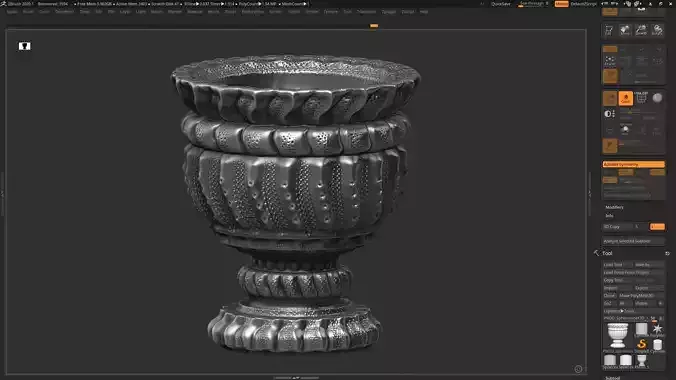Image resolution: width=676 pixels, height=380 pixels.
Task: Click Clone button
Action: click(x=609, y=295)
